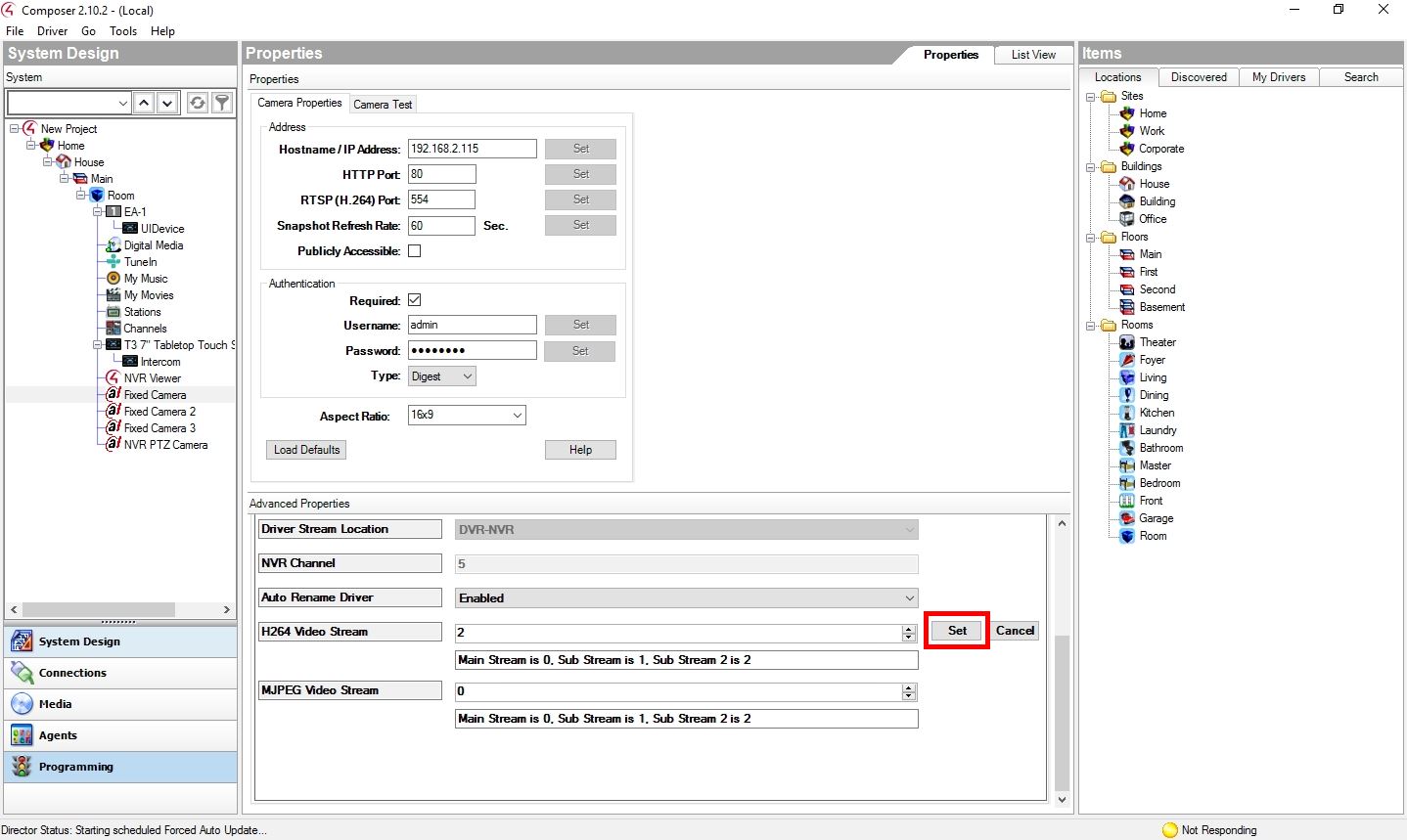This screenshot has height=840, width=1407.
Task: Select the Digital Media icon in tree
Action: tap(113, 245)
